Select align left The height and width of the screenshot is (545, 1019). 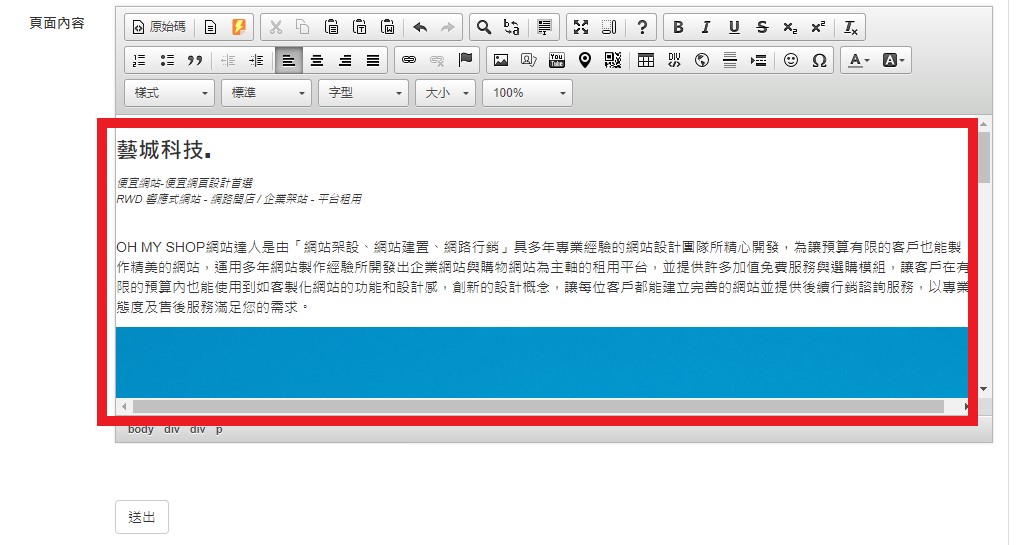[289, 60]
